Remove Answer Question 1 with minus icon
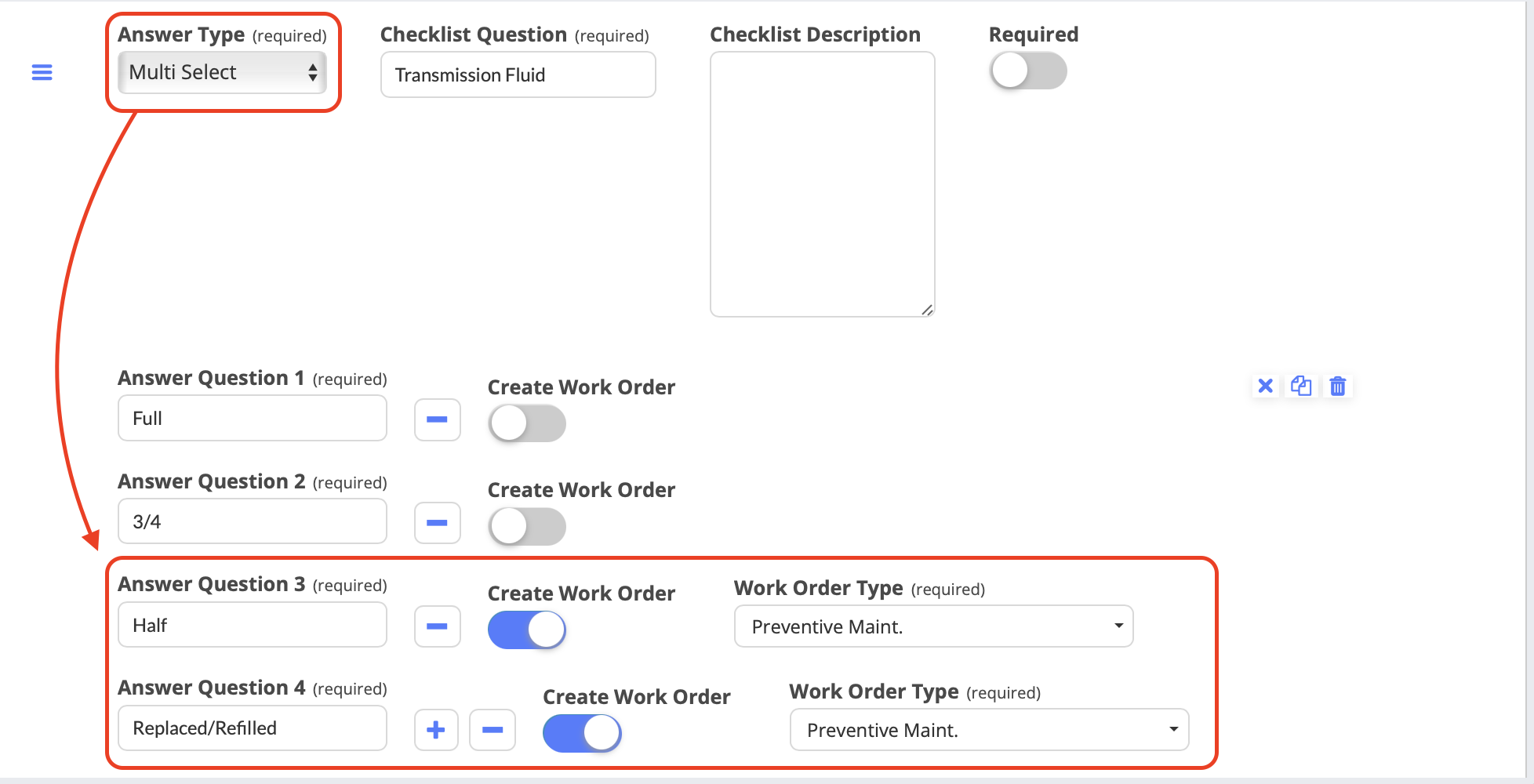This screenshot has height=784, width=1534. point(437,419)
